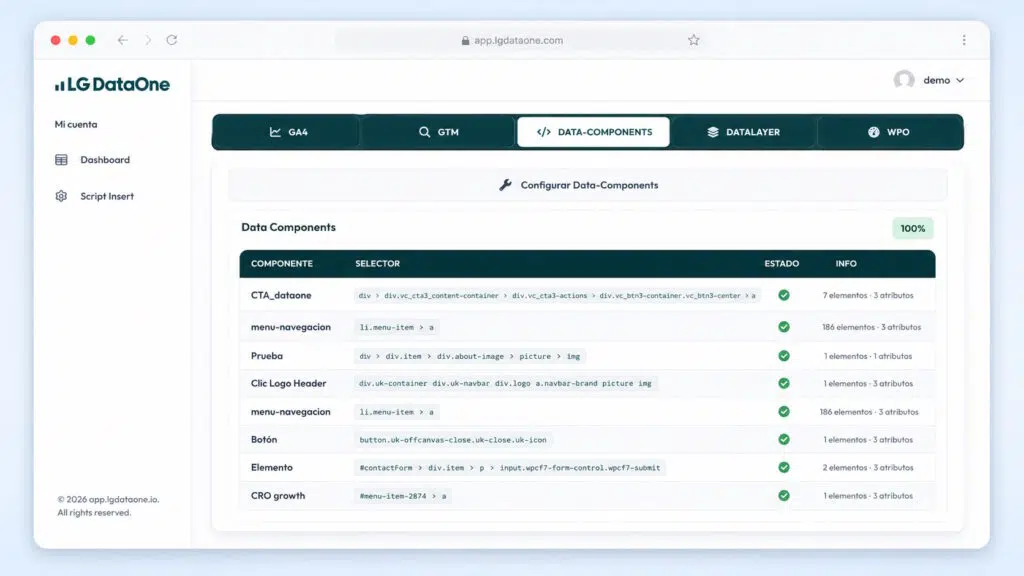Click green check for Clic Logo Header

pyautogui.click(x=784, y=383)
